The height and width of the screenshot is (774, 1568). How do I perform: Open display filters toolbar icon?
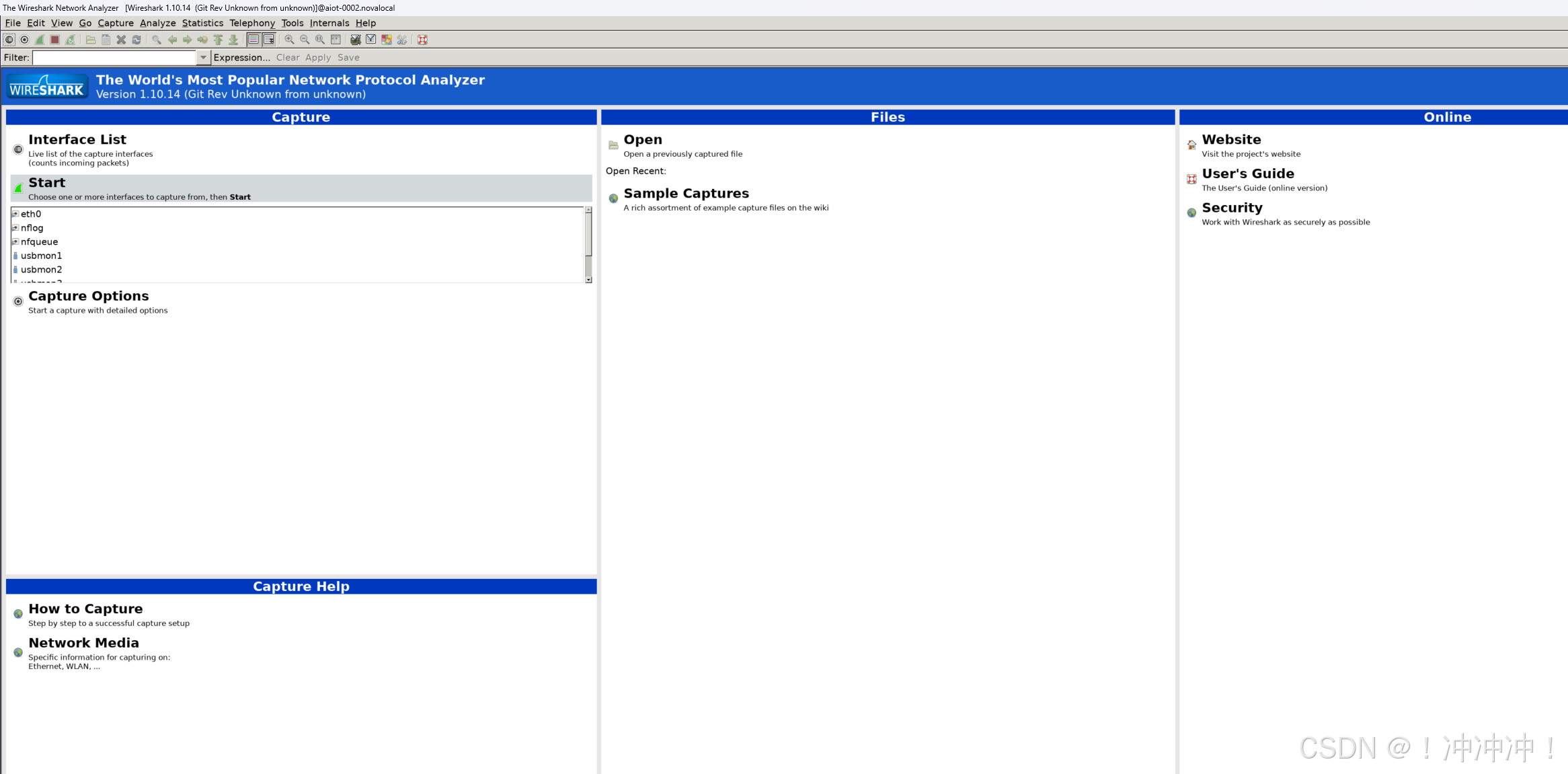371,40
